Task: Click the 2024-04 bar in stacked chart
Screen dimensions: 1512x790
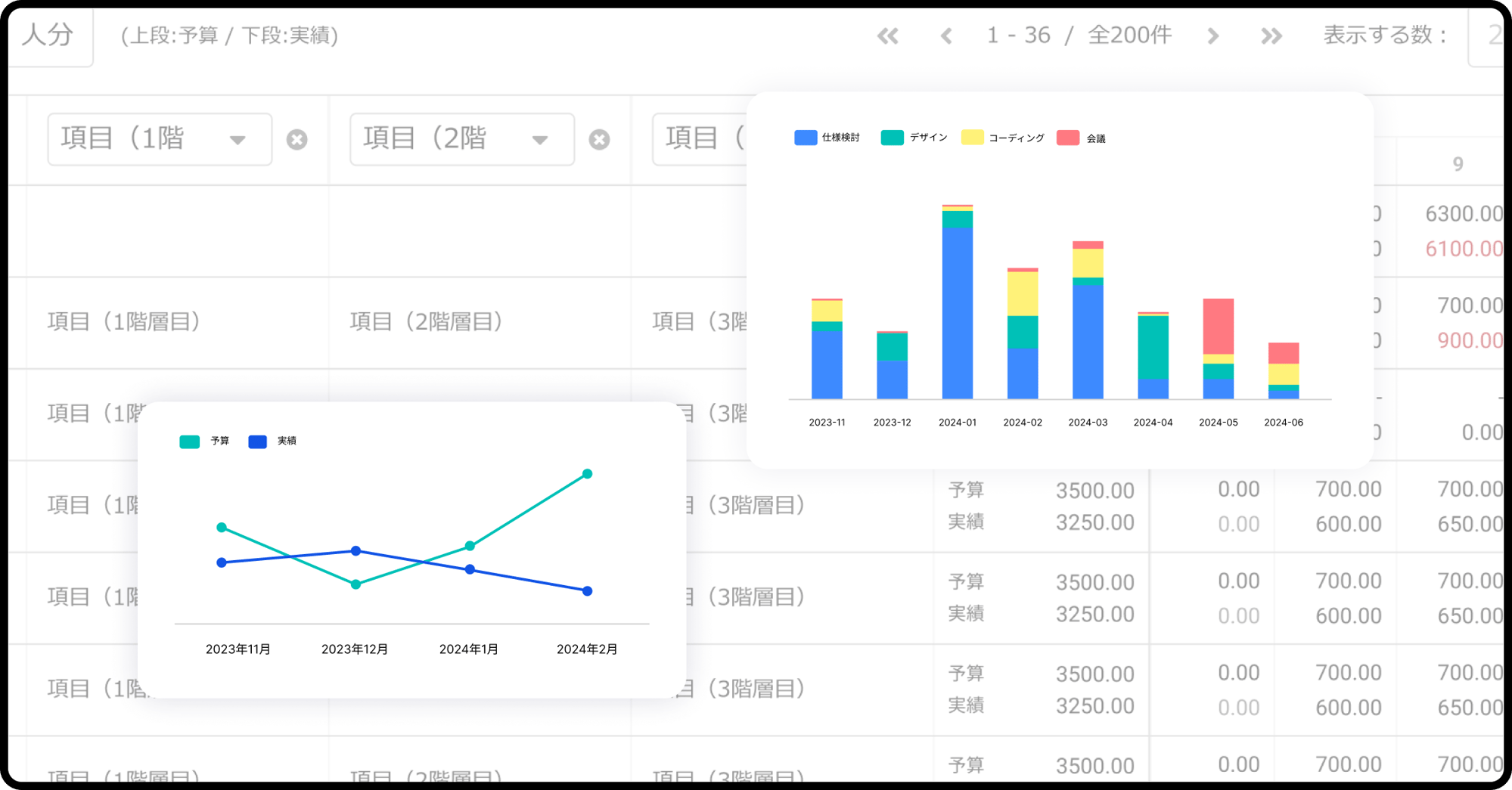Action: pyautogui.click(x=1153, y=355)
